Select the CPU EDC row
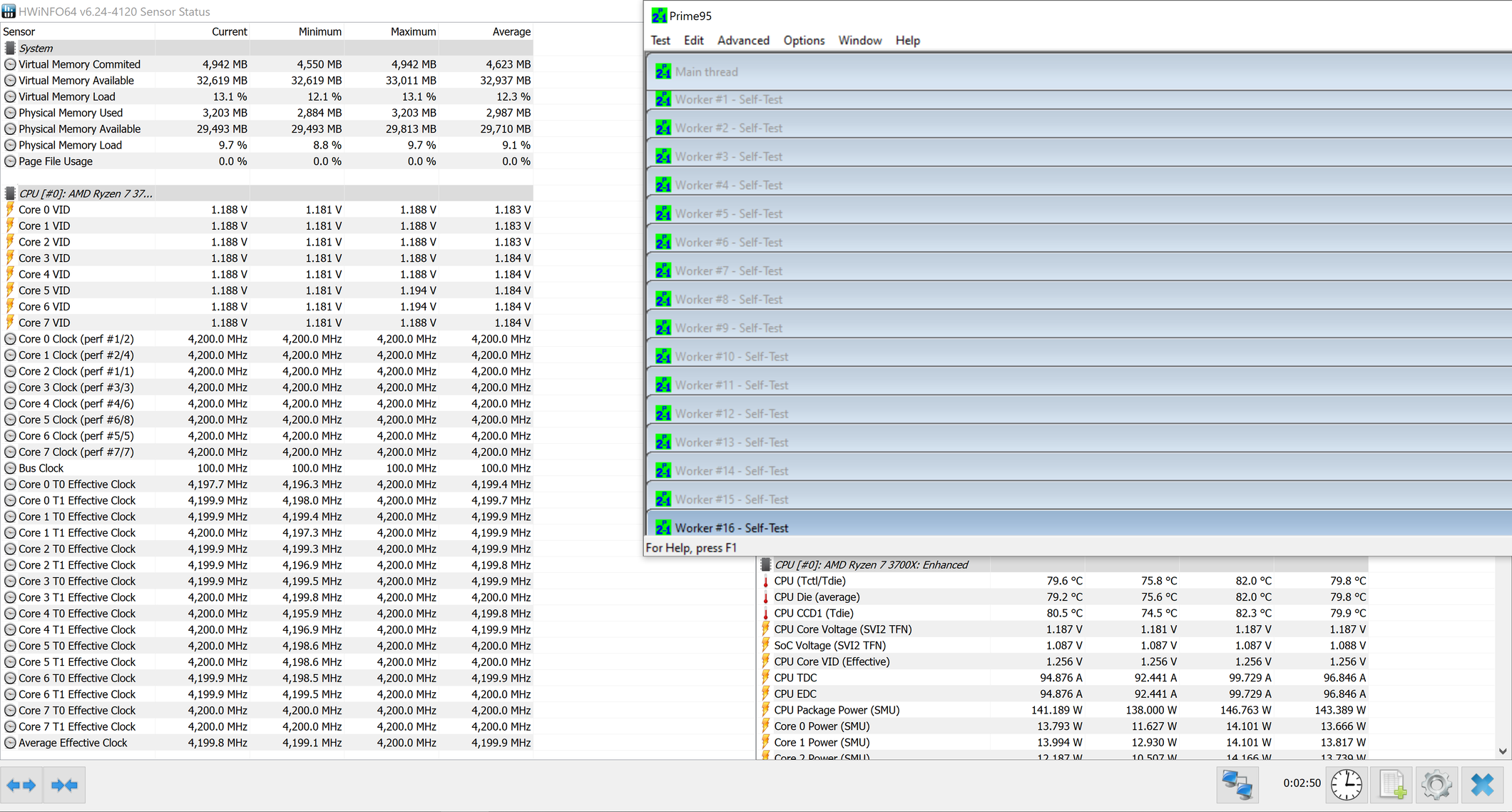The width and height of the screenshot is (1512, 812). pyautogui.click(x=1063, y=694)
